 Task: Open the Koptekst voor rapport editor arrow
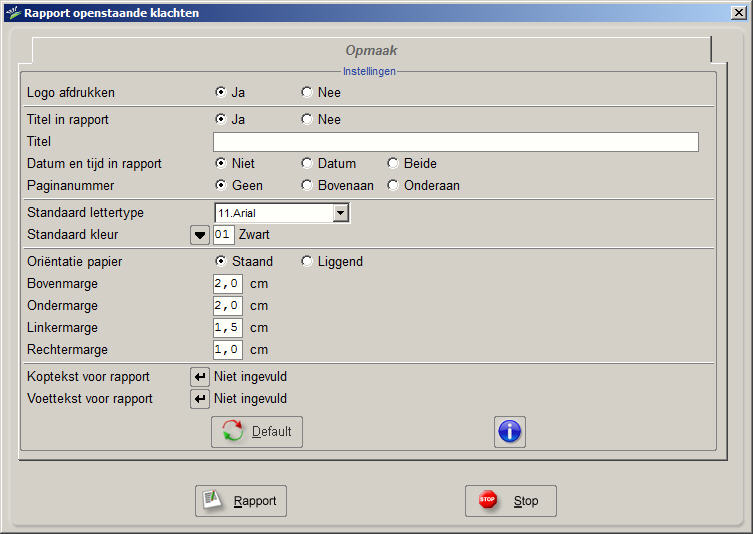200,377
